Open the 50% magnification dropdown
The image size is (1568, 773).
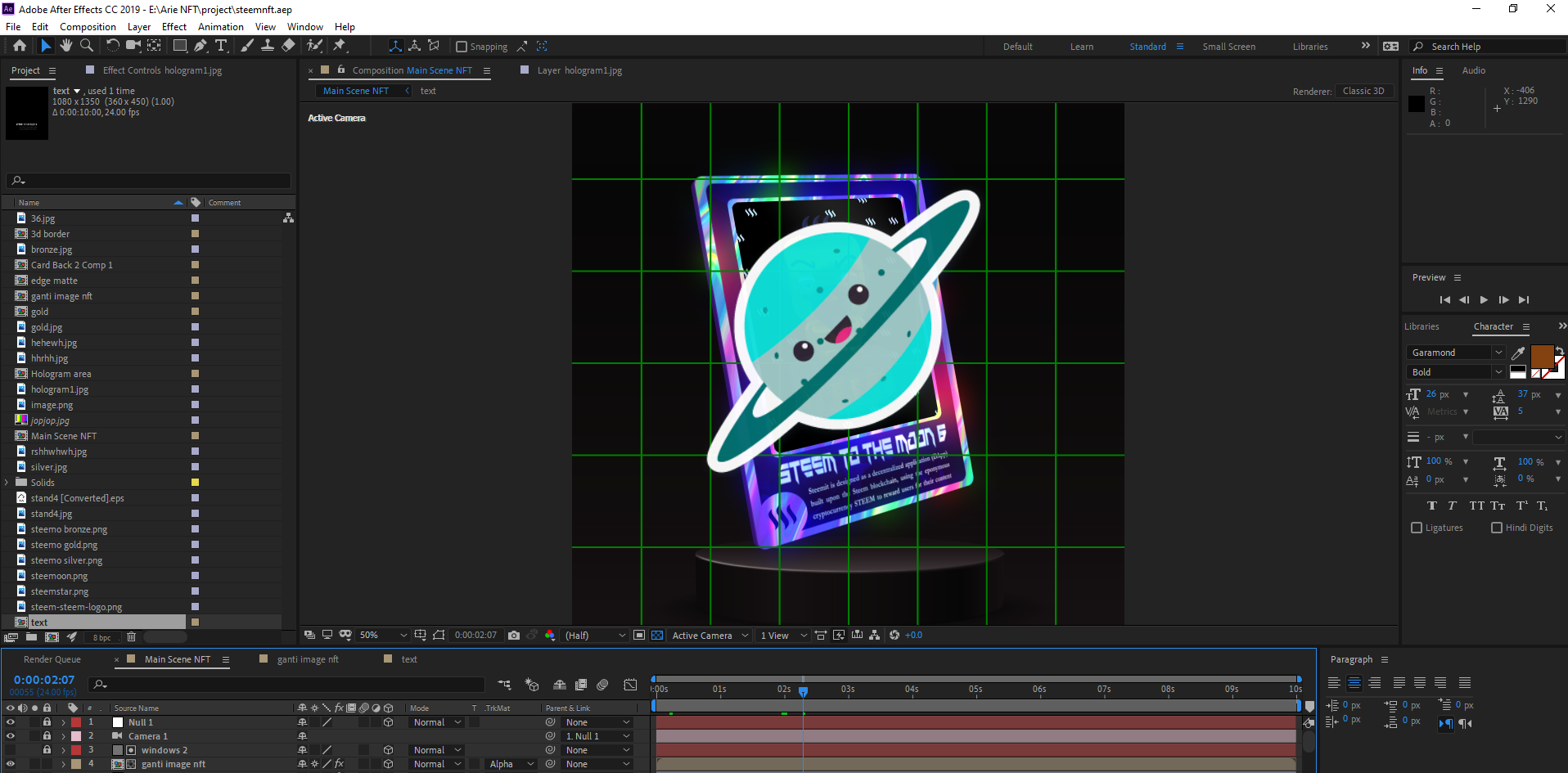[x=383, y=636]
